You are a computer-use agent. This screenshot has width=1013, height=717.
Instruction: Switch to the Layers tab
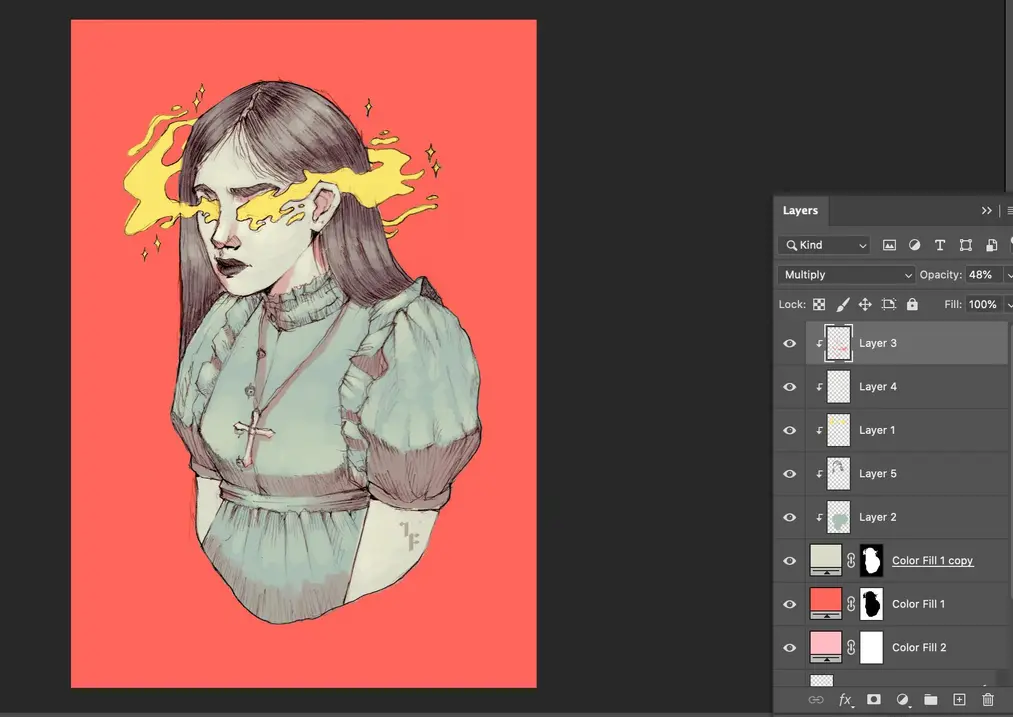[800, 210]
